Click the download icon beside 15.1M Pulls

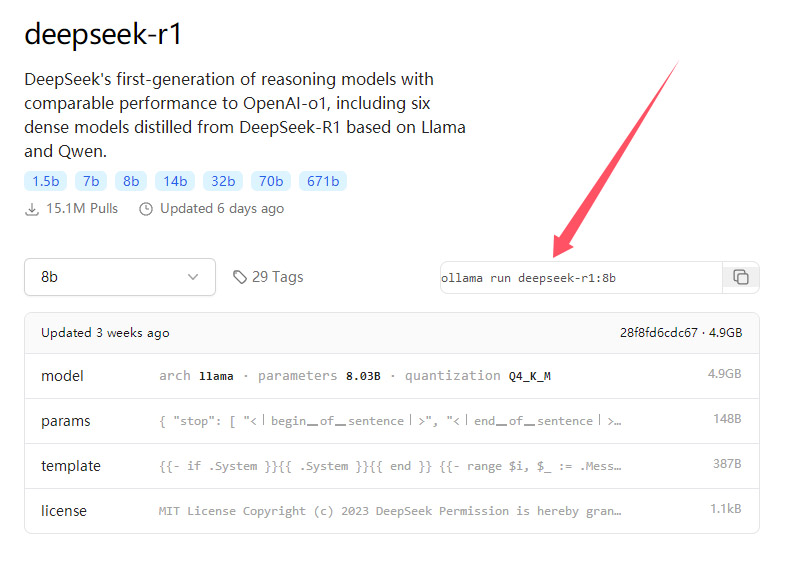tap(32, 209)
